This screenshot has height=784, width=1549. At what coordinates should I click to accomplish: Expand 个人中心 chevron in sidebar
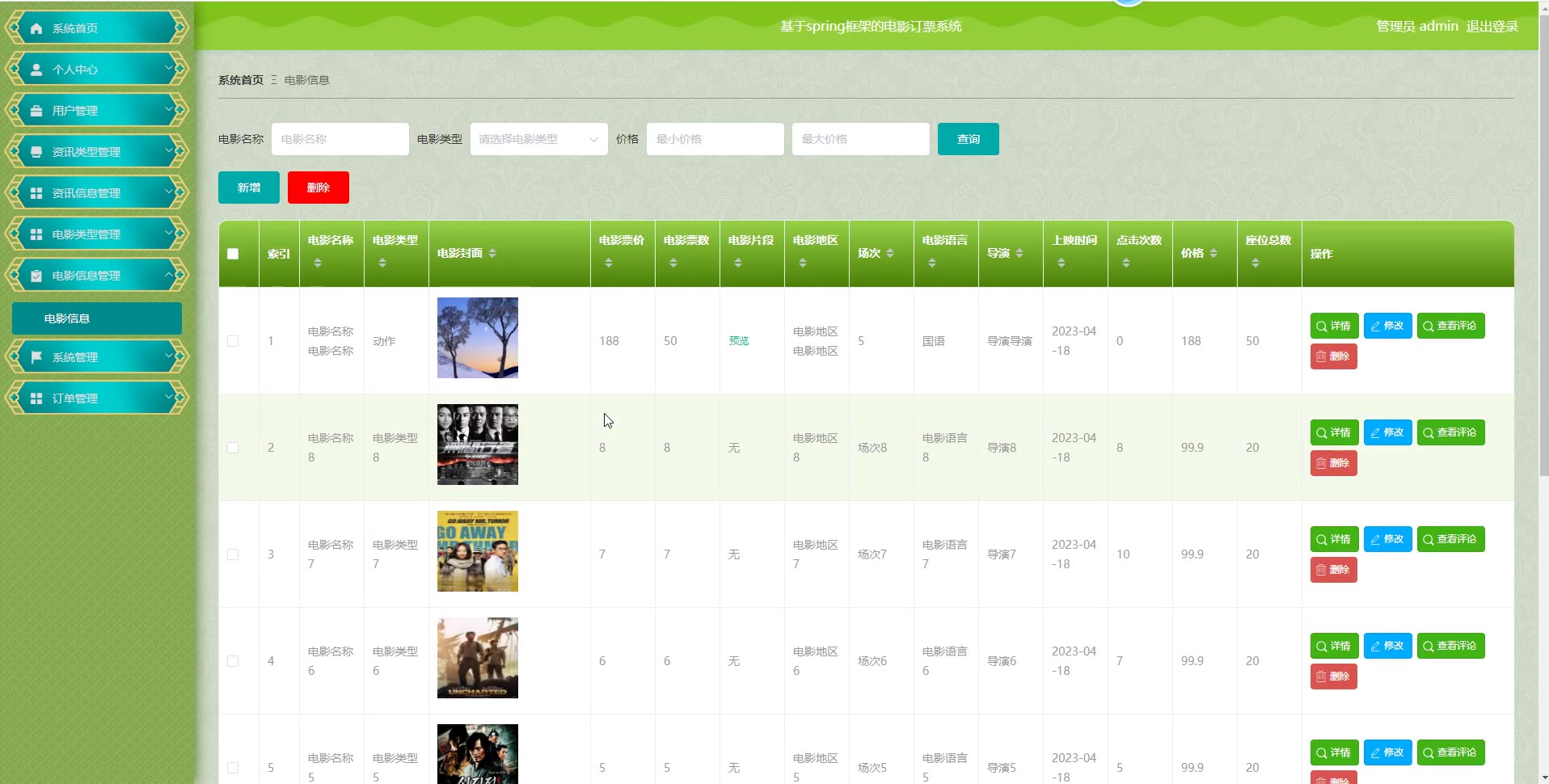[170, 69]
